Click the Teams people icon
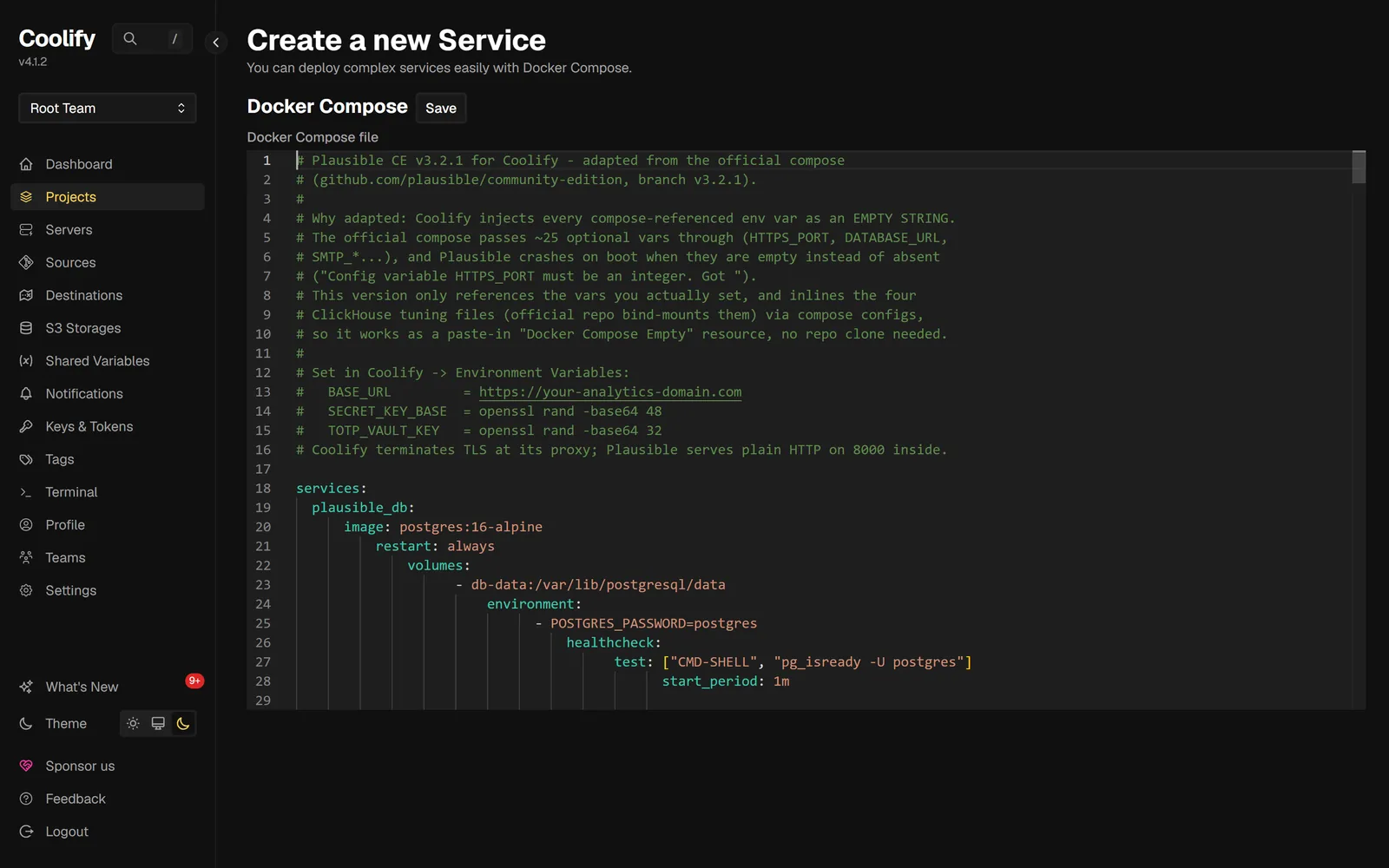 coord(26,558)
